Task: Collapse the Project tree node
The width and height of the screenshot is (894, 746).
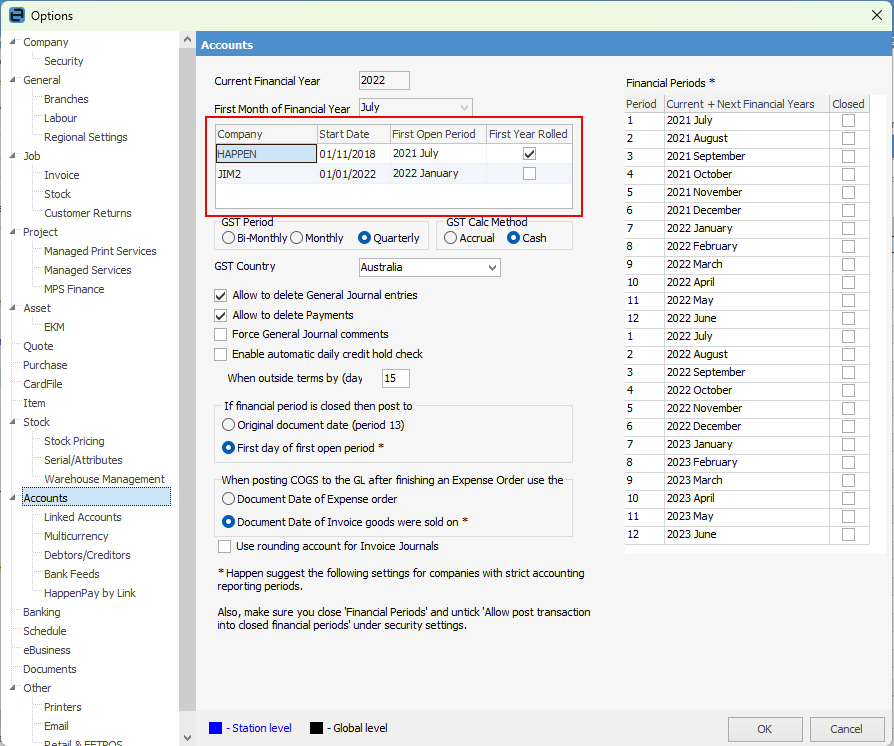Action: point(12,232)
